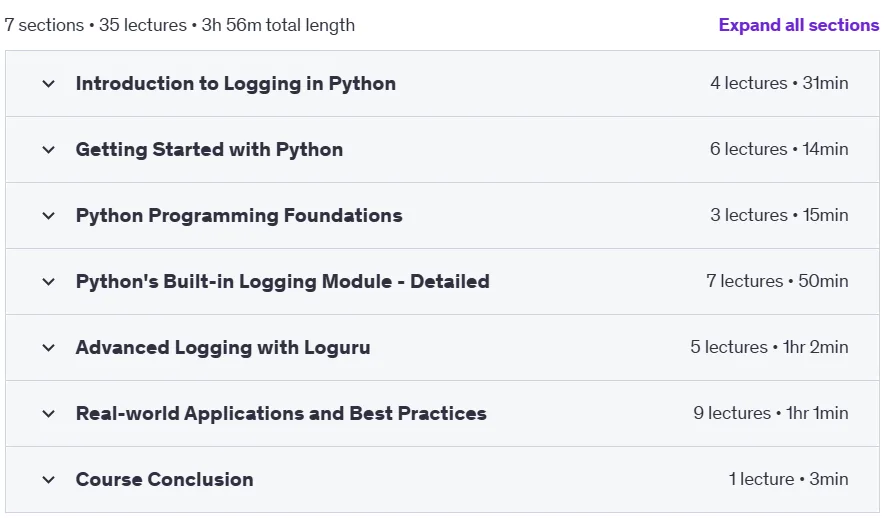Image resolution: width=884 pixels, height=518 pixels.
Task: Expand the Getting Started with Python chevron
Action: 48,150
